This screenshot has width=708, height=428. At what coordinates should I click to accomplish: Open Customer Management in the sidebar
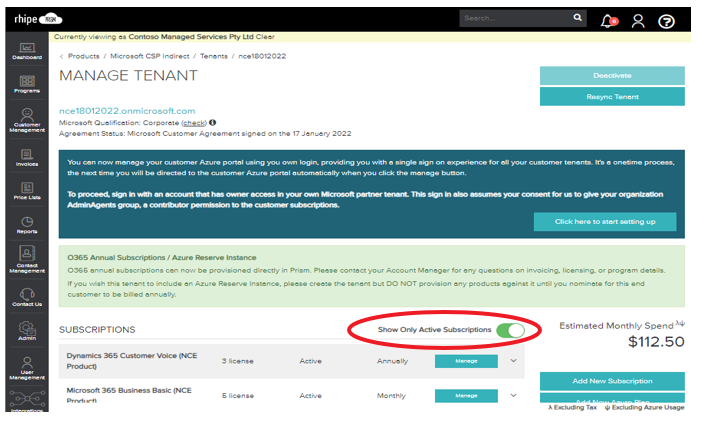[27, 120]
